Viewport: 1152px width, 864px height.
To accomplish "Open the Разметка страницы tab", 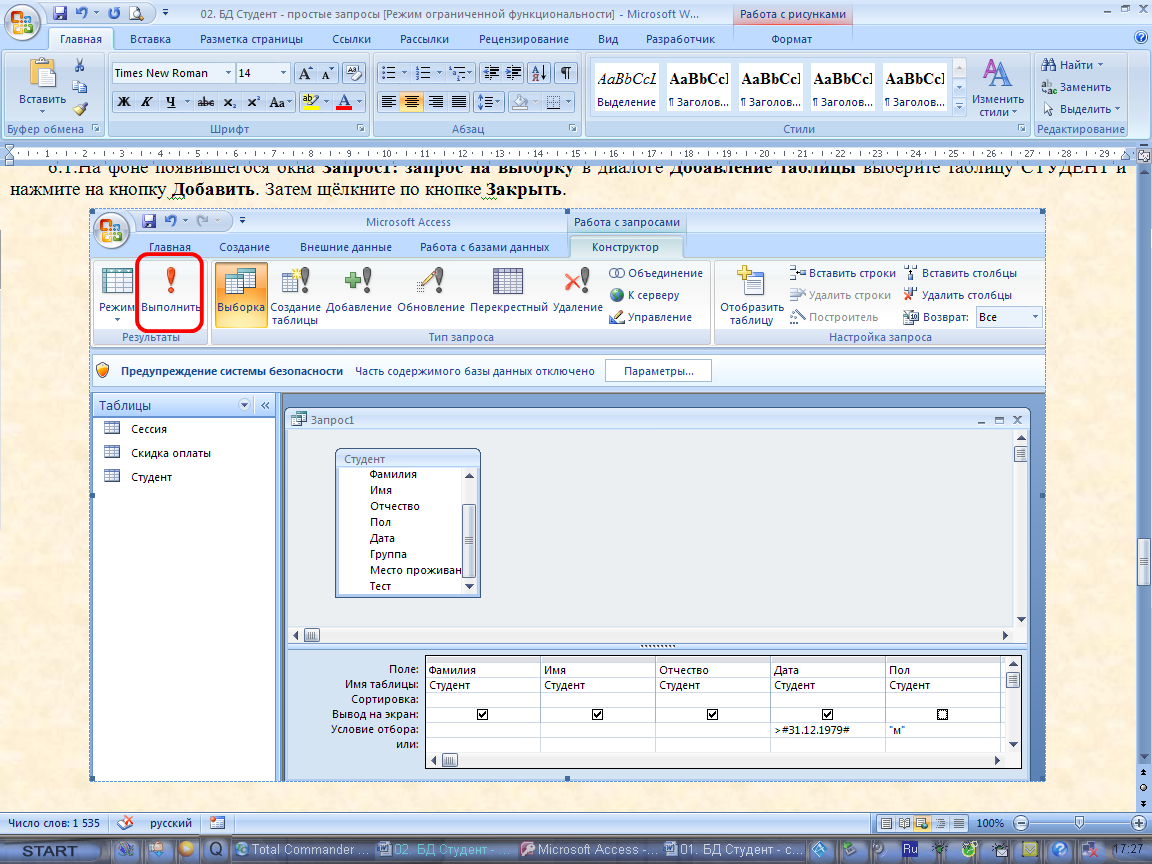I will tap(251, 39).
